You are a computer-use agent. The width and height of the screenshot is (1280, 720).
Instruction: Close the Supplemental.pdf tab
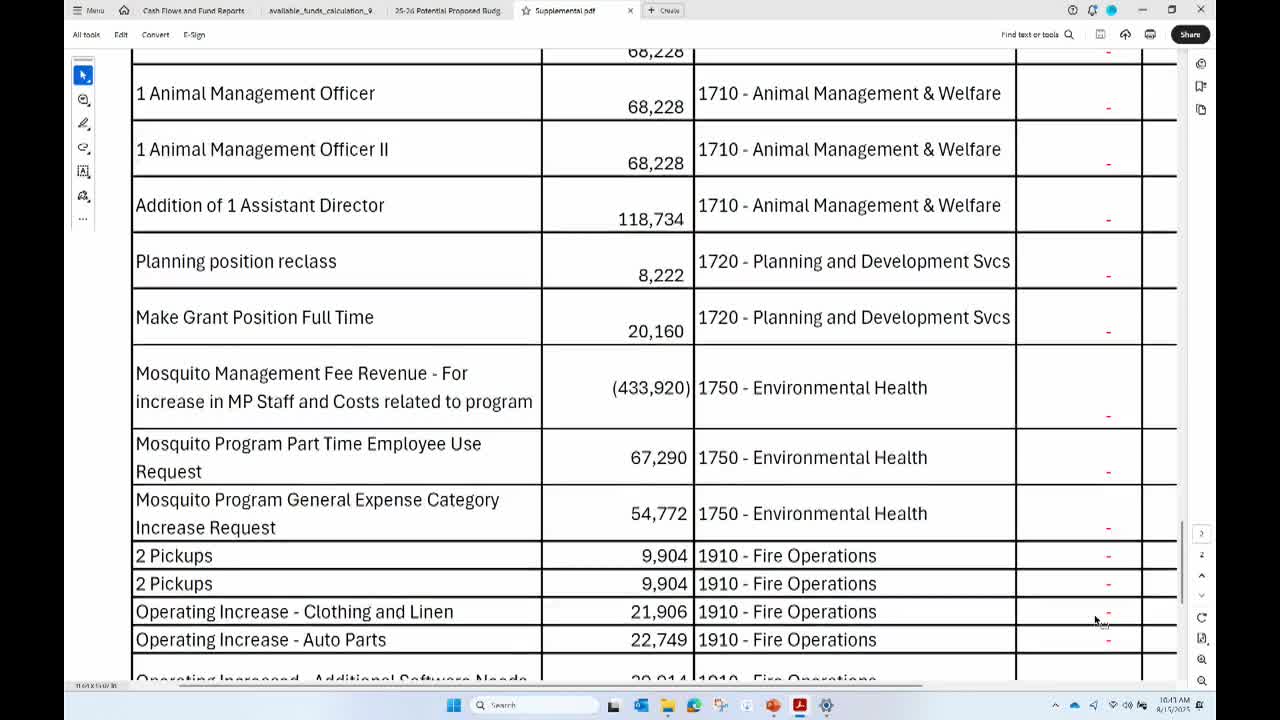[630, 10]
